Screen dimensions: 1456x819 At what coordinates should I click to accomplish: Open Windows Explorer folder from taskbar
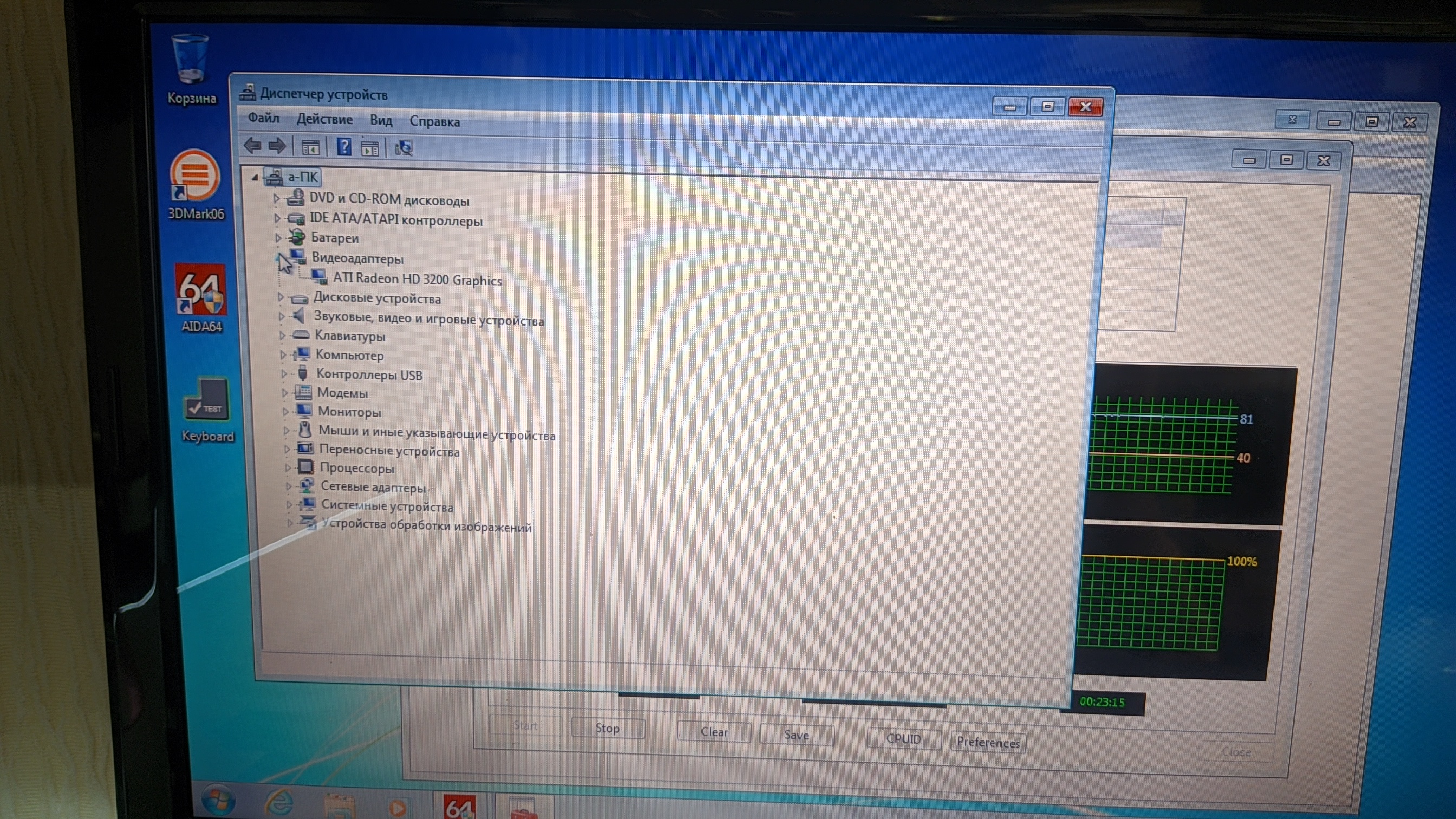point(339,805)
